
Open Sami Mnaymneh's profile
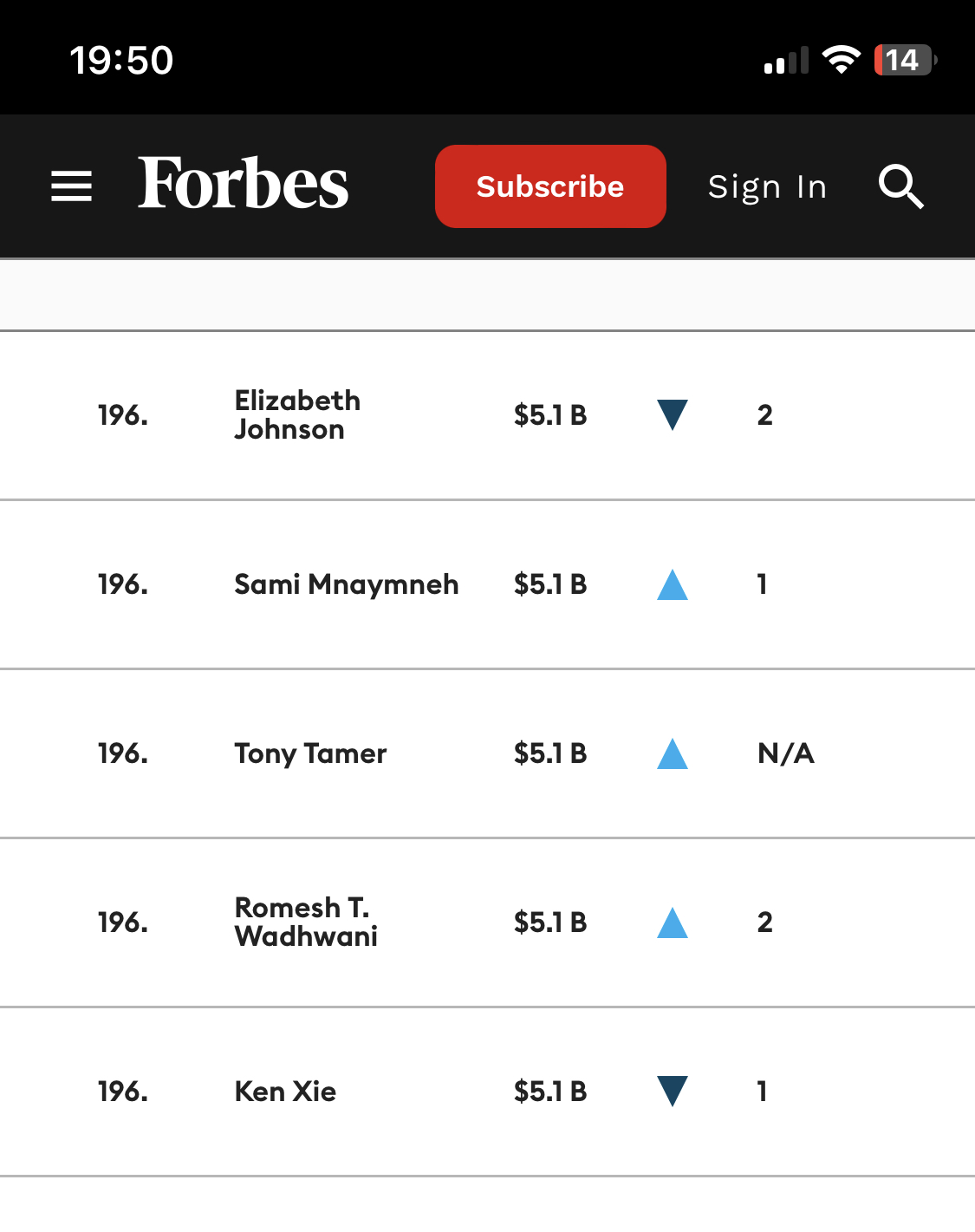(x=347, y=584)
